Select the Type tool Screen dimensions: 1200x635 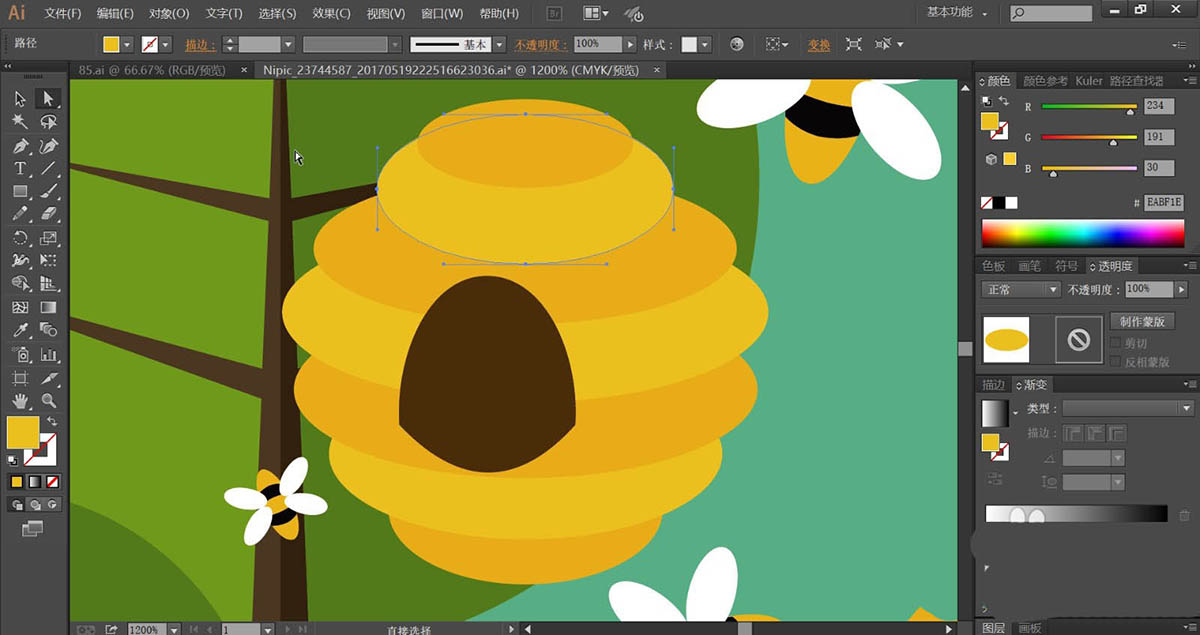coord(20,168)
